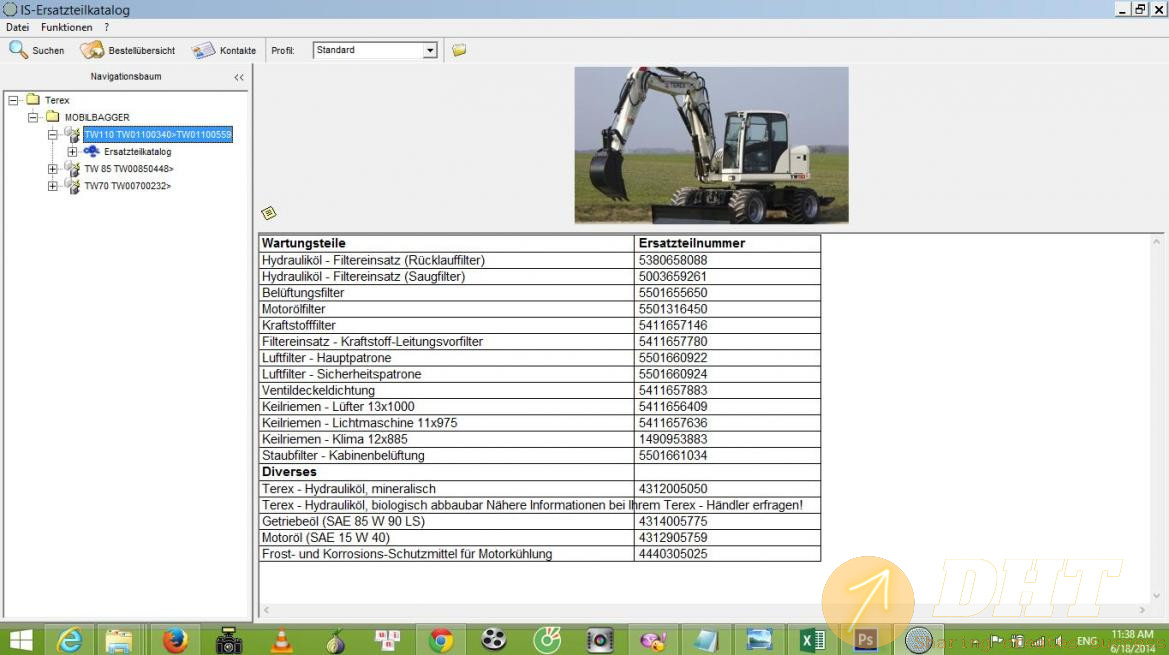Click part number 4440305025
Image resolution: width=1169 pixels, height=655 pixels.
672,554
